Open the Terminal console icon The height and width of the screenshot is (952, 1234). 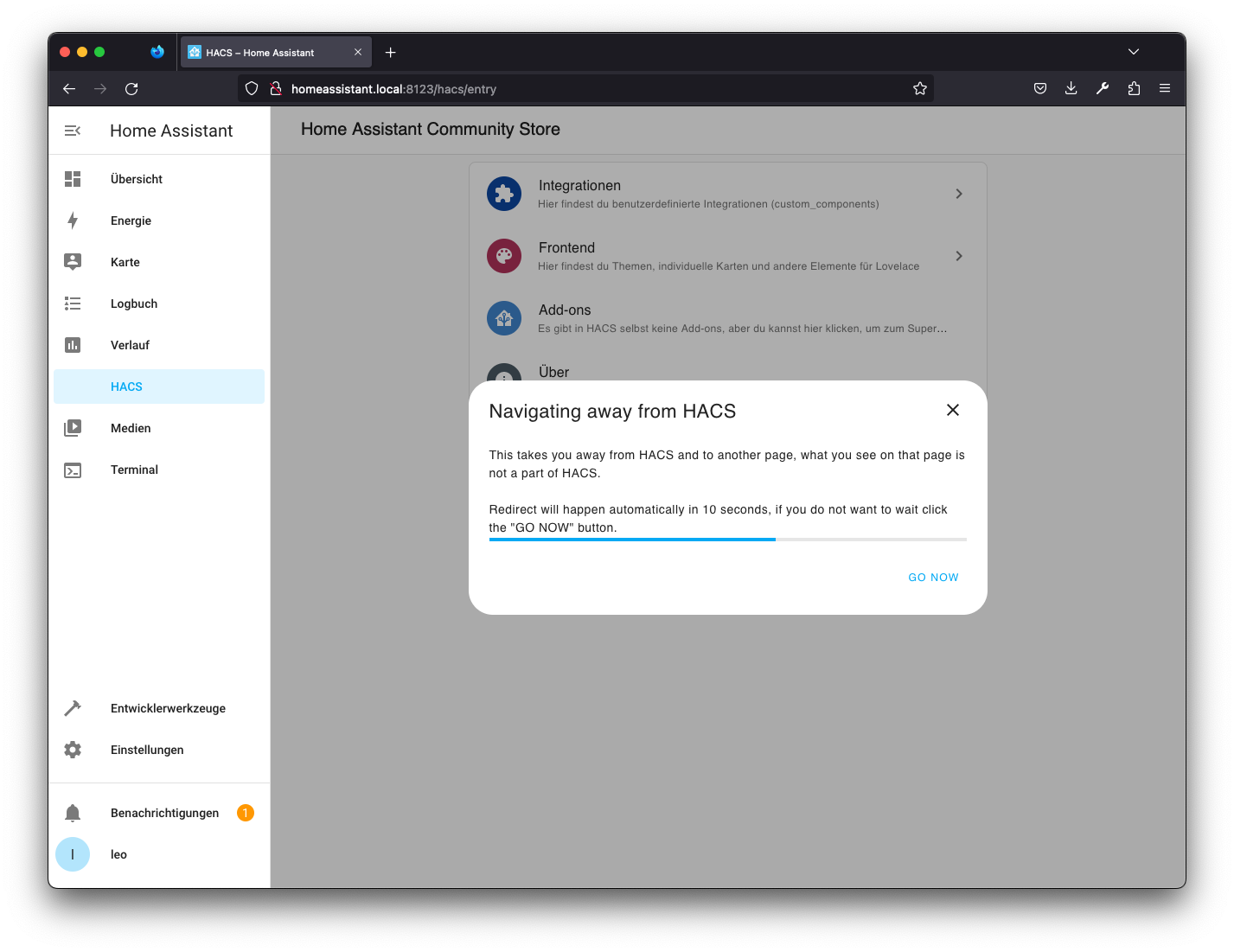(73, 470)
